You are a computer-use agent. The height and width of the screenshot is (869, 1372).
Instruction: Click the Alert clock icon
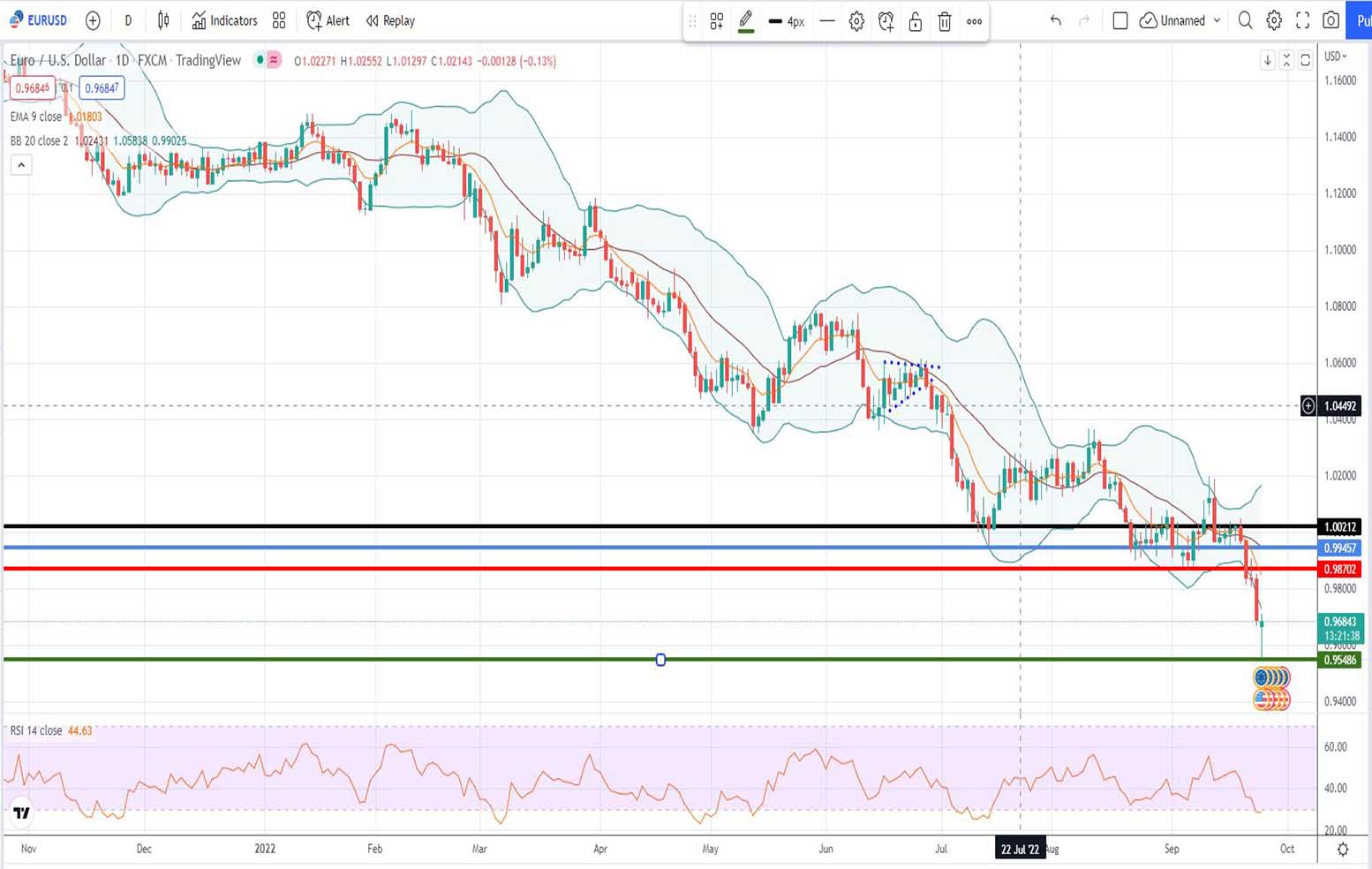click(314, 20)
